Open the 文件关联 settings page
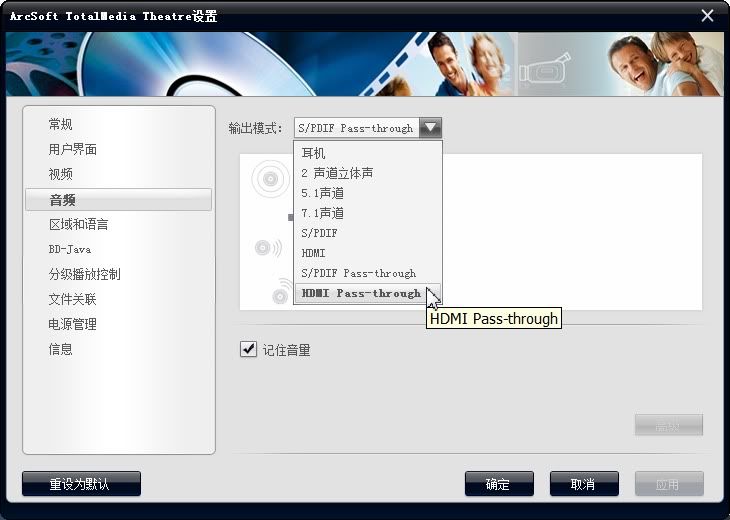The width and height of the screenshot is (730, 520). pos(73,299)
